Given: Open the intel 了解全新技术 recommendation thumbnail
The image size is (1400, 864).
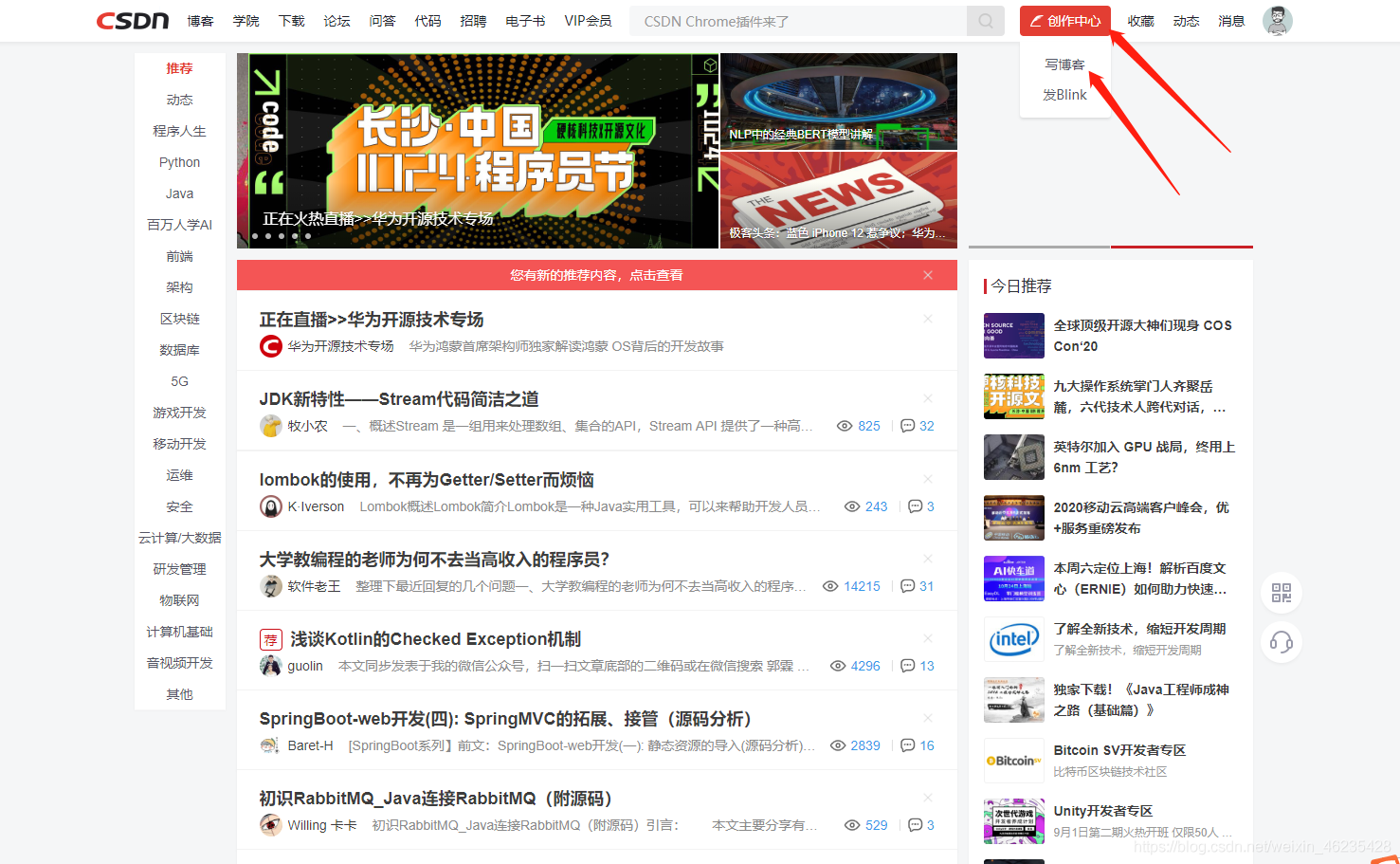Looking at the screenshot, I should pos(1014,639).
